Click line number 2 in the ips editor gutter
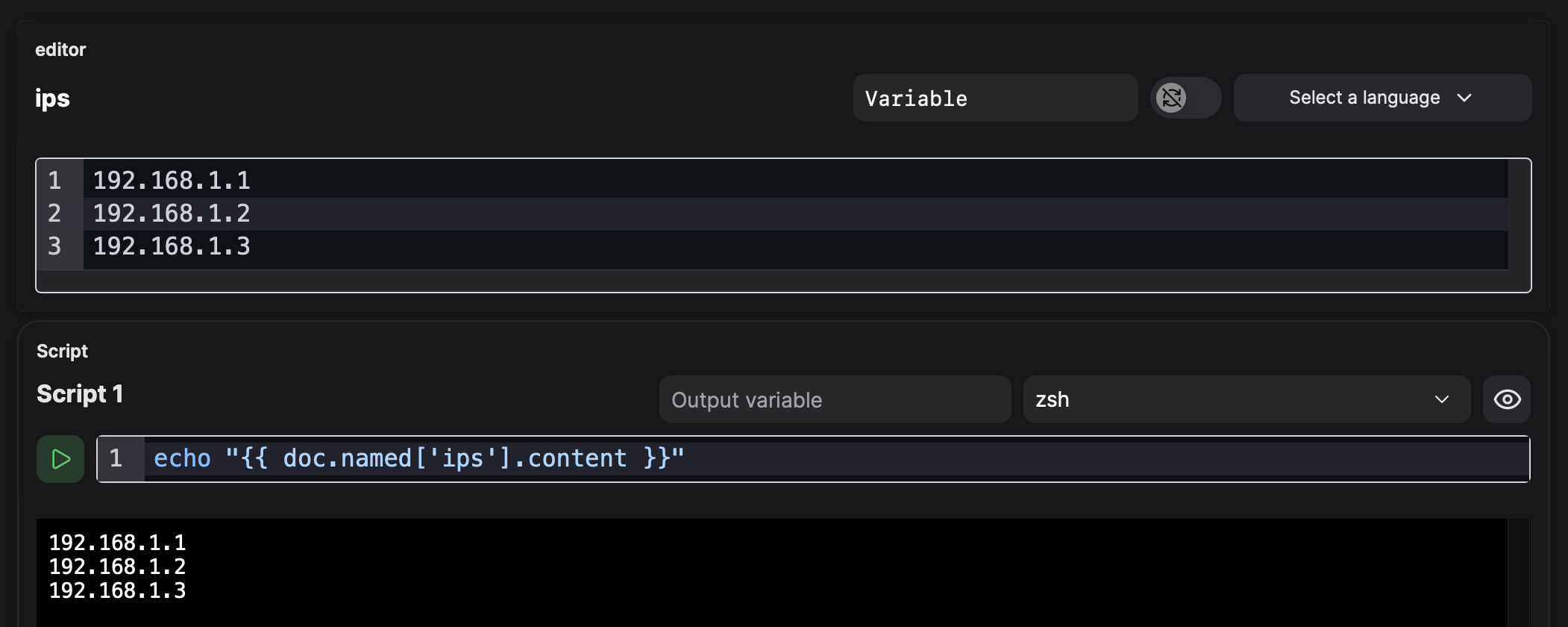Viewport: 1568px width, 627px height. [x=54, y=213]
